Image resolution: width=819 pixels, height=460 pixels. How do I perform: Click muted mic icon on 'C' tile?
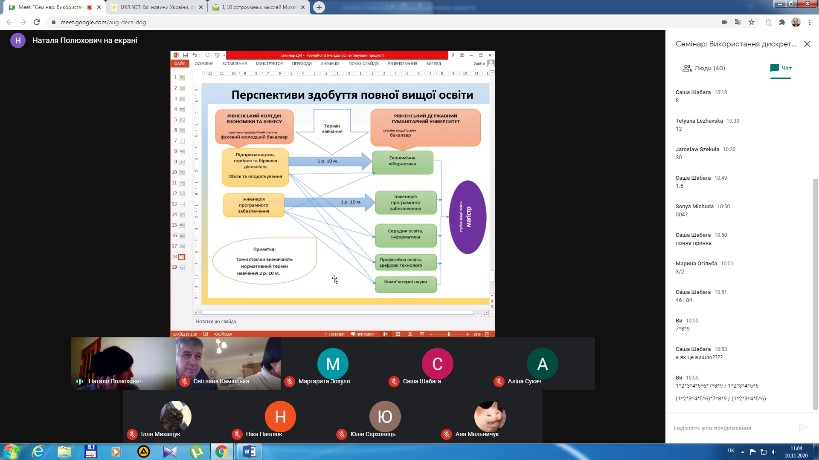(x=394, y=382)
